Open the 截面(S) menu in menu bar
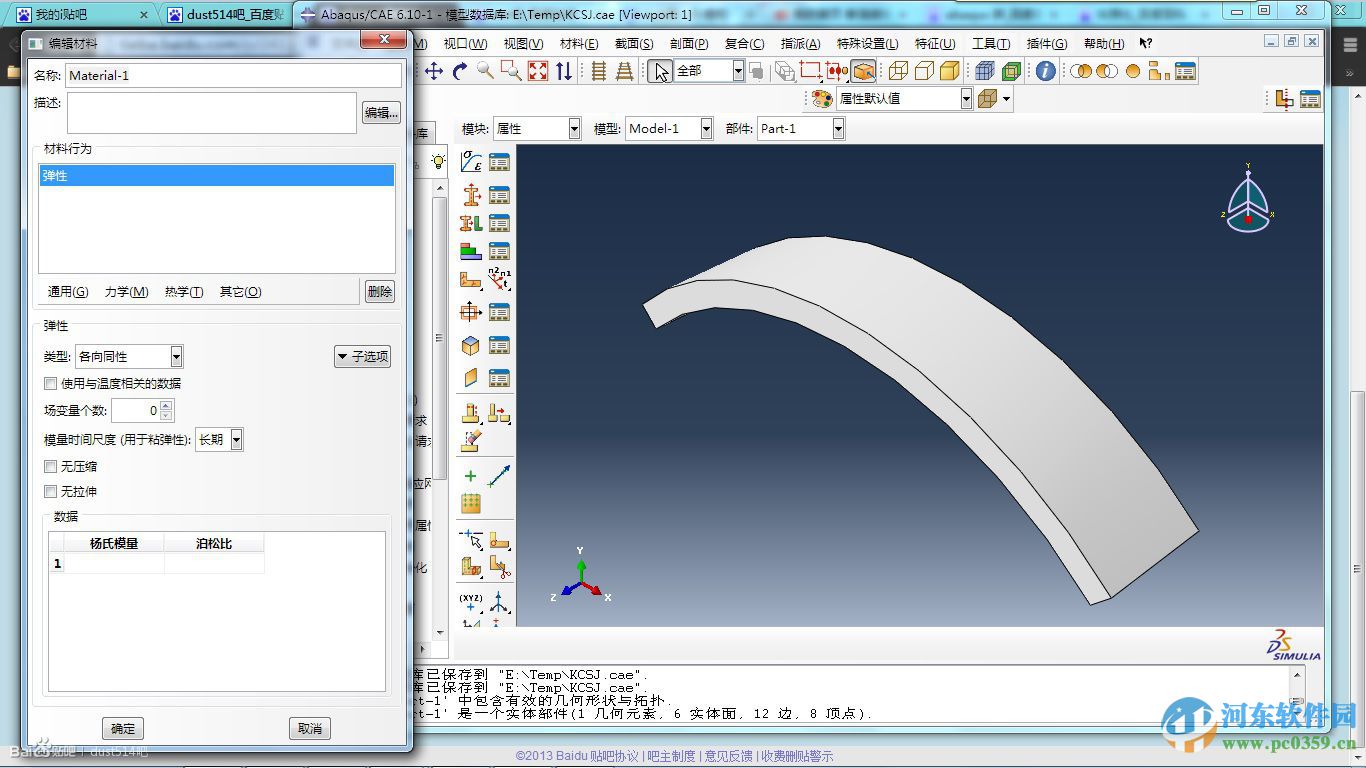 pyautogui.click(x=634, y=44)
